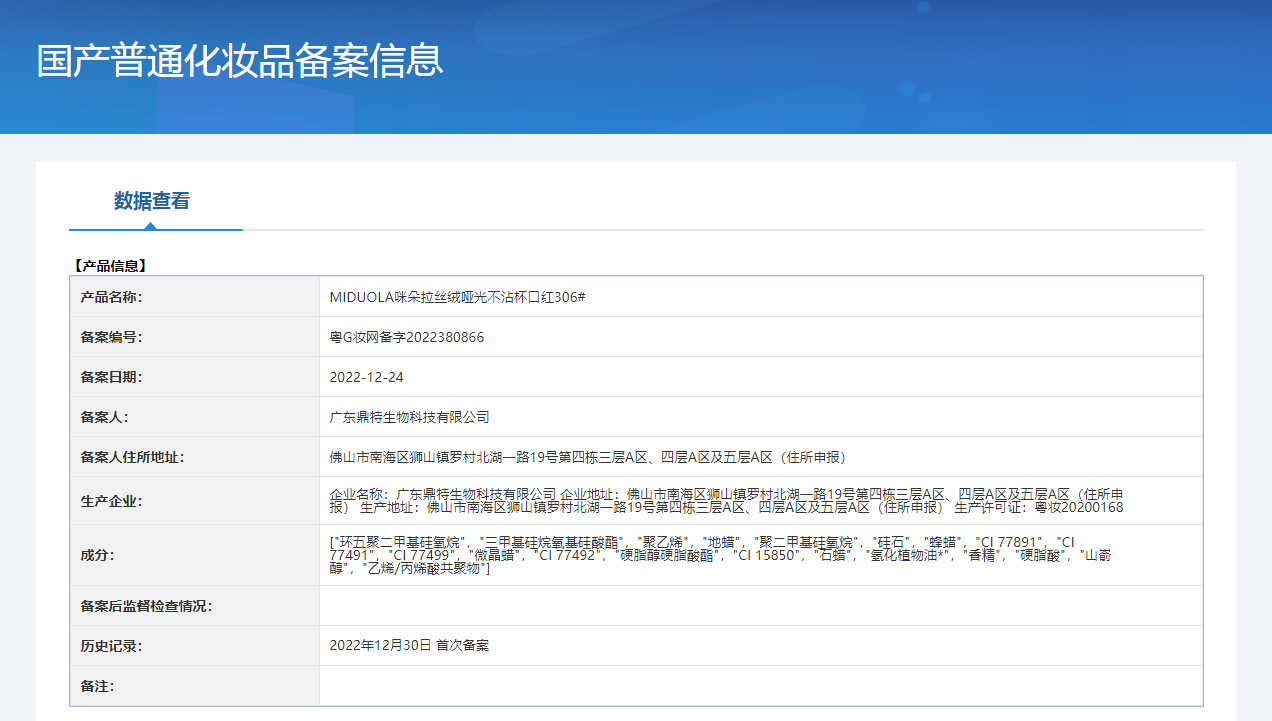1272x721 pixels.
Task: Click the 生产企业 row label
Action: click(112, 501)
